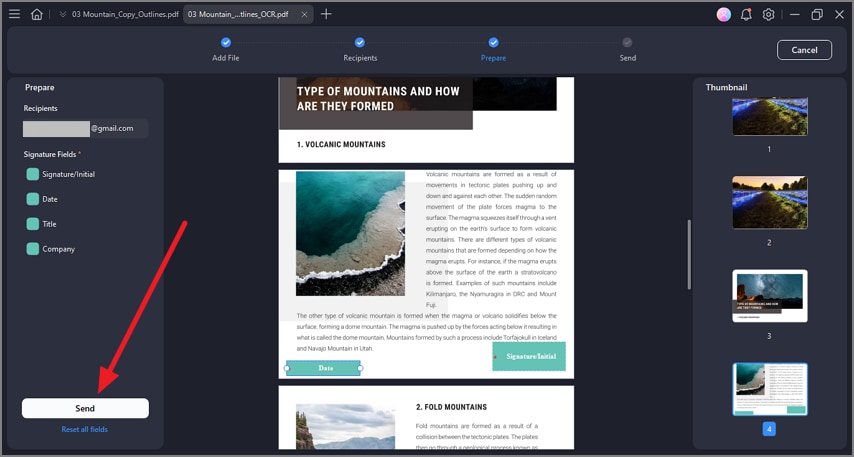Open page 3 thumbnail
Image resolution: width=854 pixels, height=457 pixels.
coord(770,296)
